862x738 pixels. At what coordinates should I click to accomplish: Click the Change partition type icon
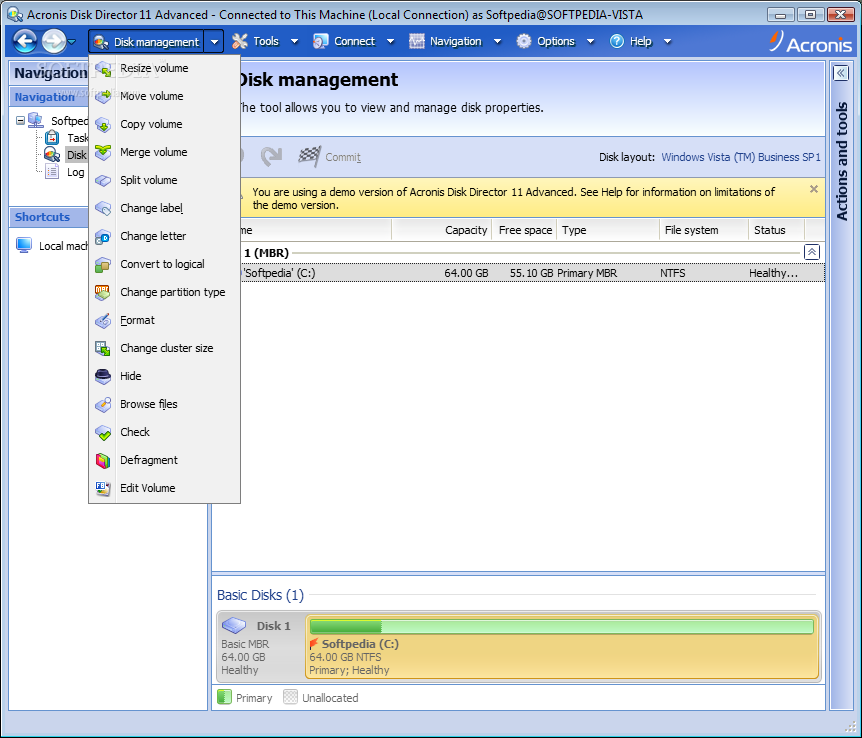coord(103,293)
